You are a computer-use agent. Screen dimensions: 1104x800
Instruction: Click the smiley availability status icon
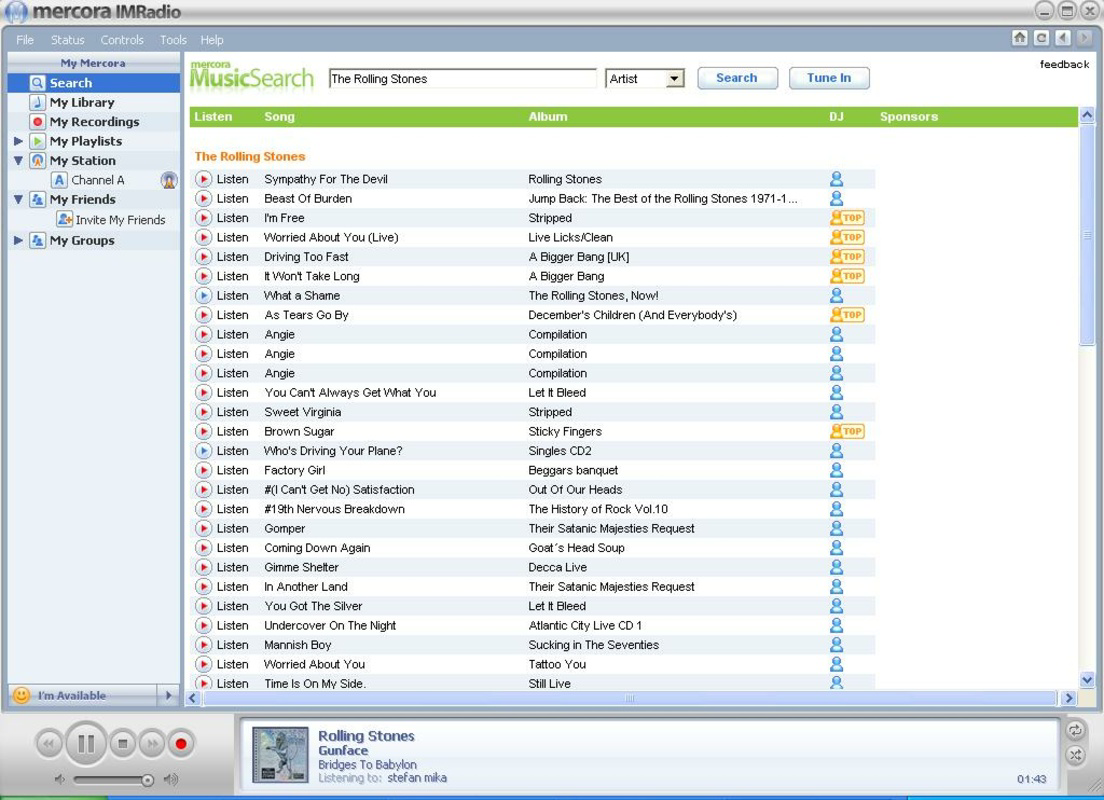22,696
